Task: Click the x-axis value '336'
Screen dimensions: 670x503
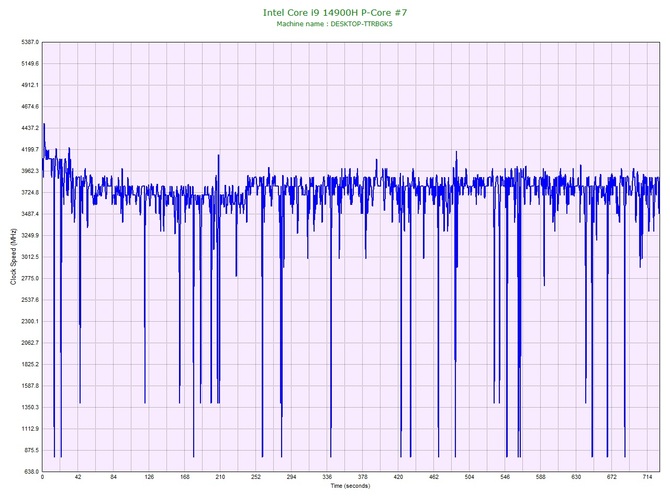Action: [327, 477]
